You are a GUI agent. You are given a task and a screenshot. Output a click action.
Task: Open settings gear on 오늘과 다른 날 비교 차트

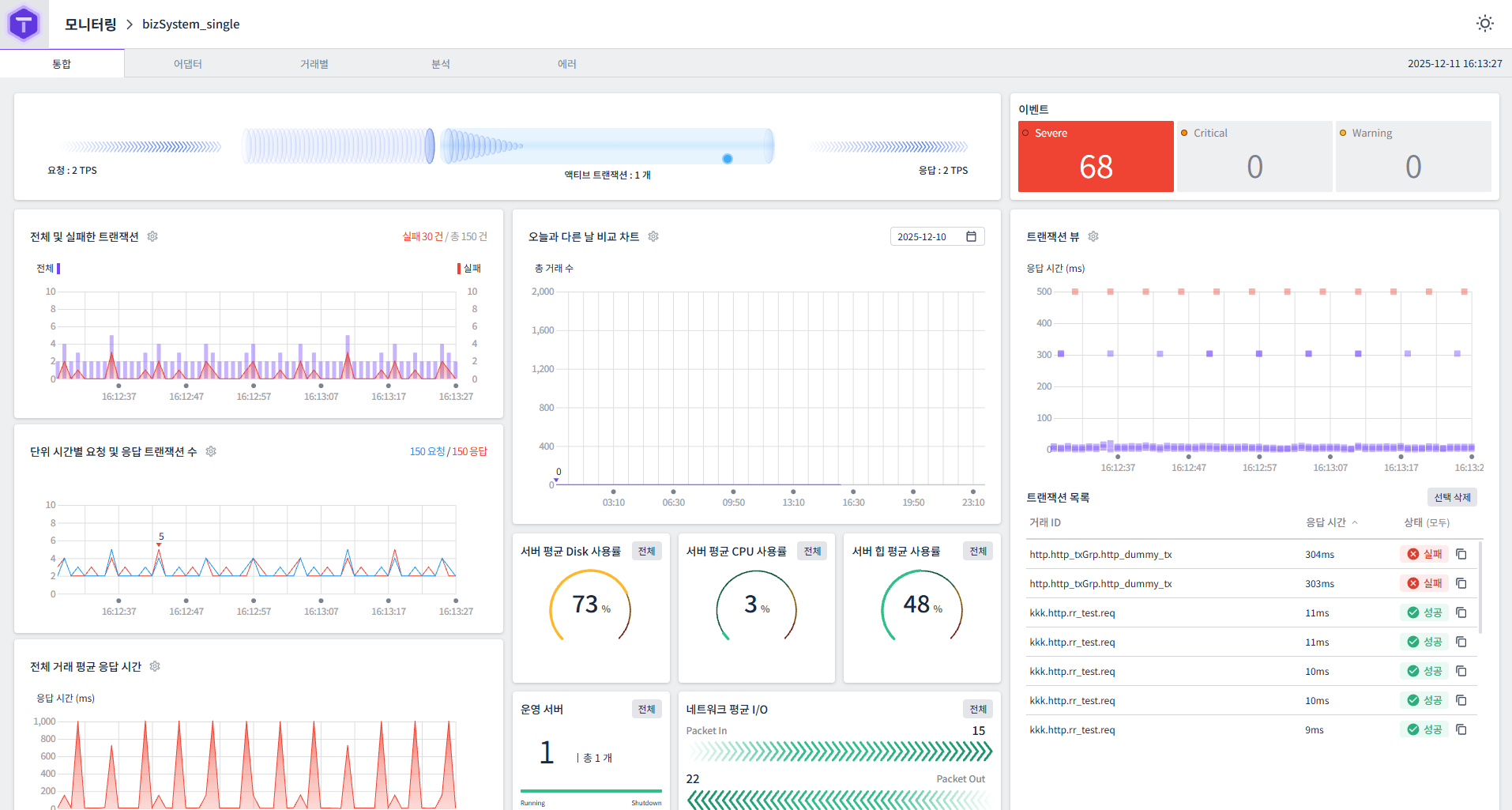(653, 236)
